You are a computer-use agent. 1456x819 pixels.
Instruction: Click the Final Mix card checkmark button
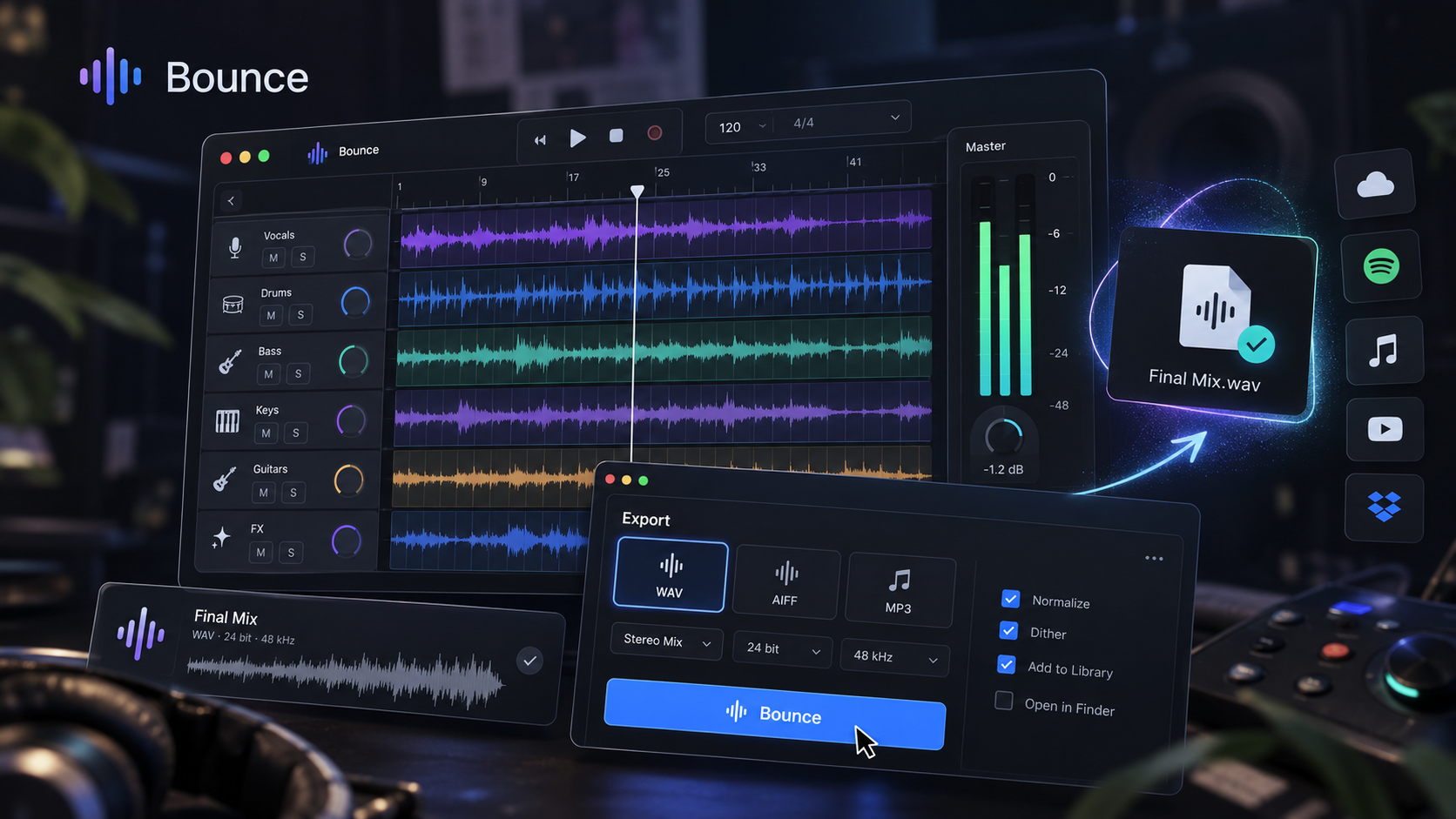point(529,661)
